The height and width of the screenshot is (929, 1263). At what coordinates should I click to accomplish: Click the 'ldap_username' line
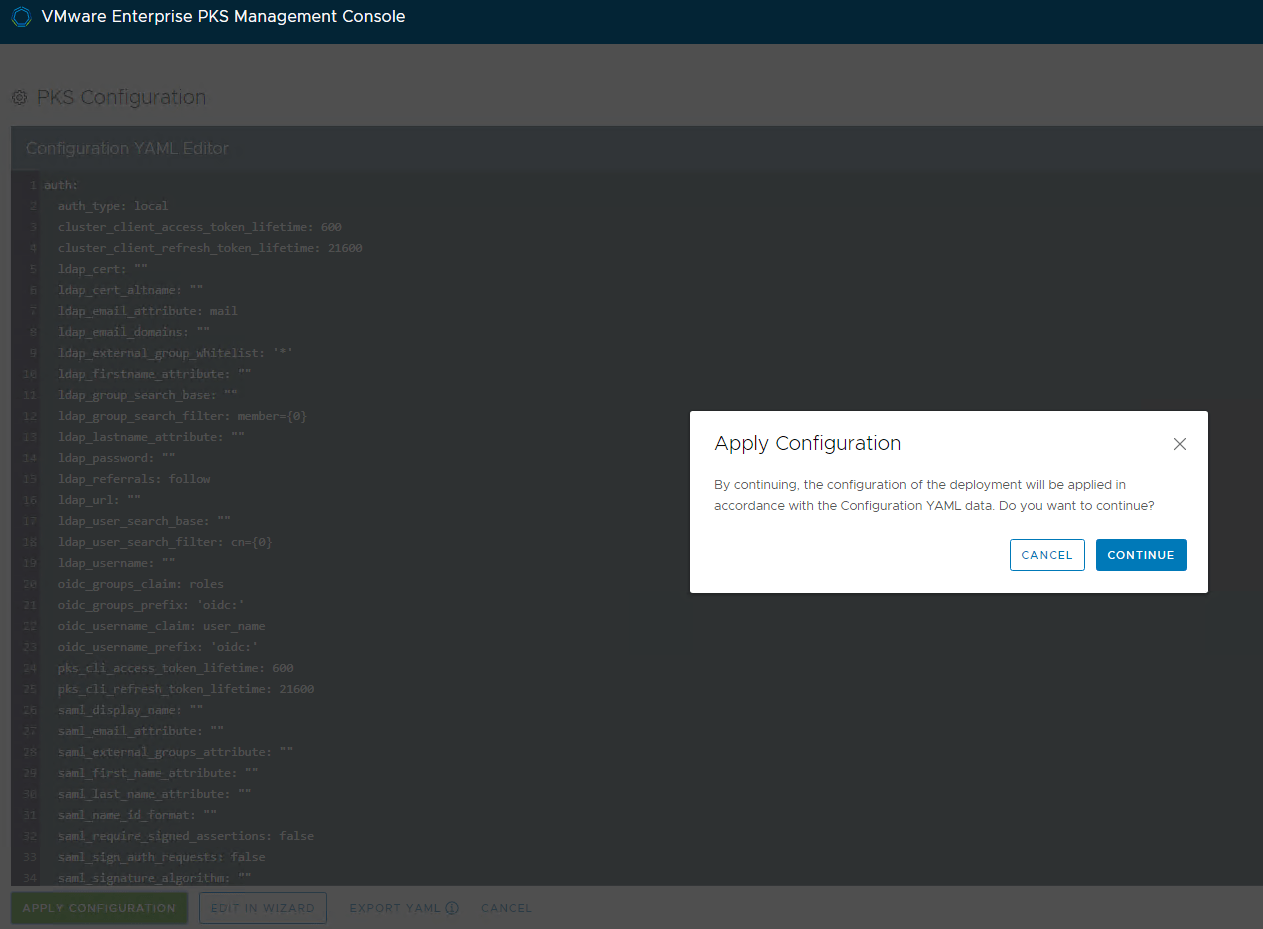pos(117,563)
